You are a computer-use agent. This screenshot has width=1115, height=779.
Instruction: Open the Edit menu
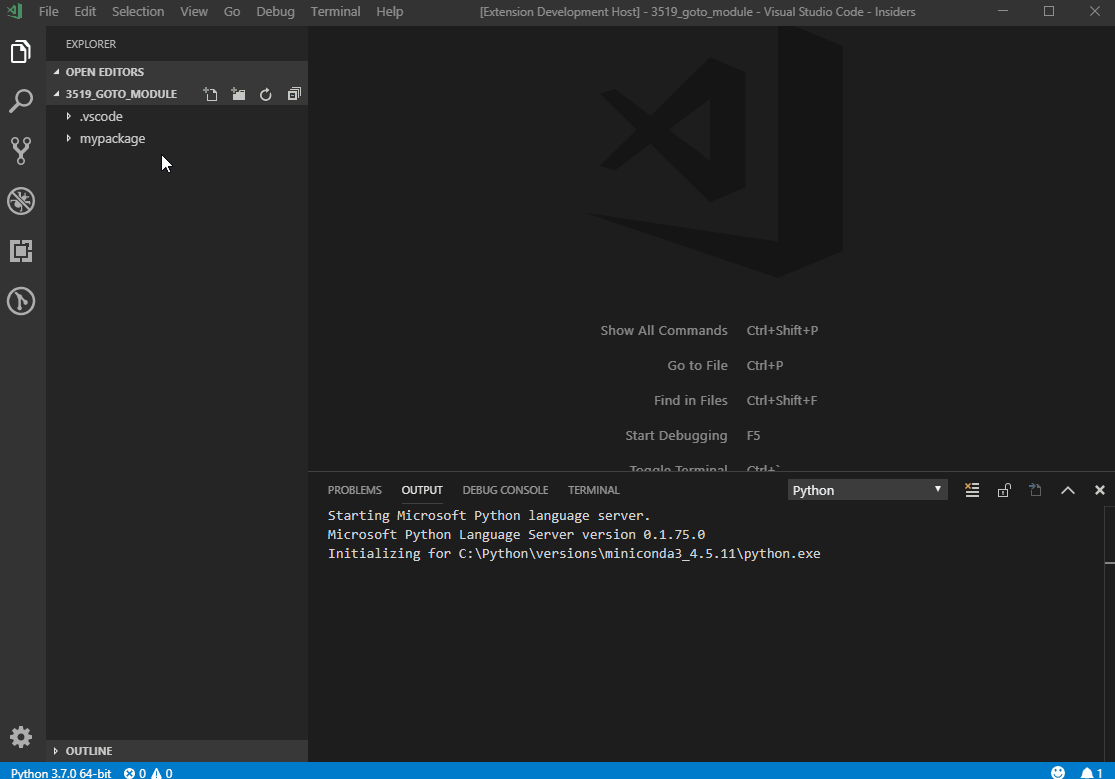85,11
